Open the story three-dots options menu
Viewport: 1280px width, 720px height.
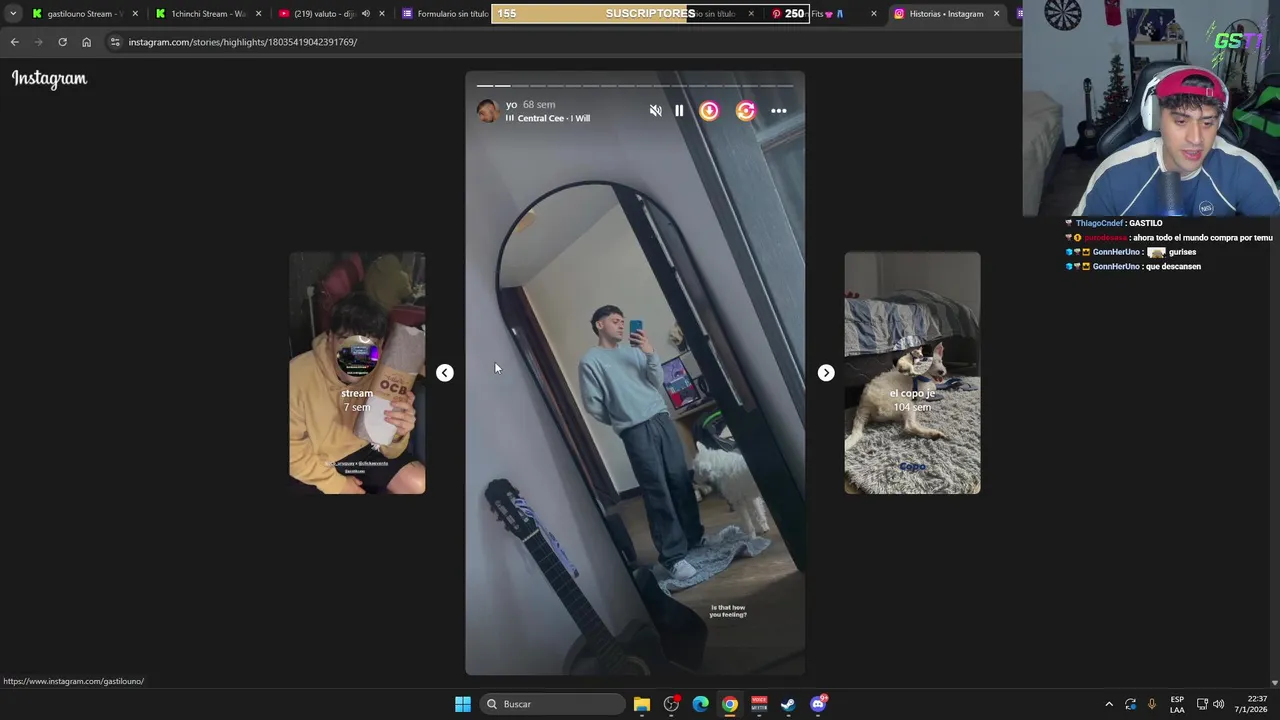(x=779, y=111)
